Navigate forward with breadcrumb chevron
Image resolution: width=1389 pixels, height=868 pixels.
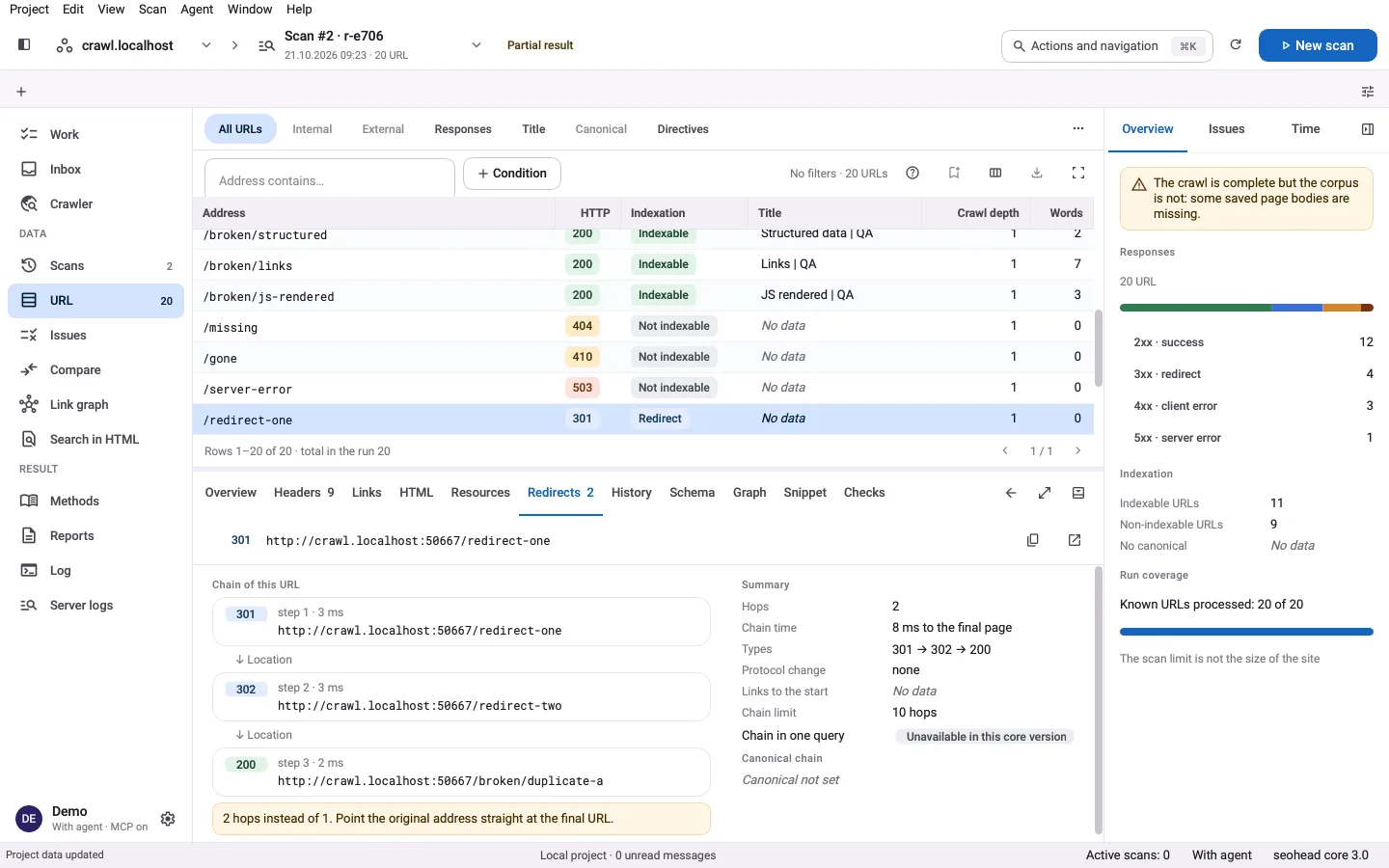234,45
